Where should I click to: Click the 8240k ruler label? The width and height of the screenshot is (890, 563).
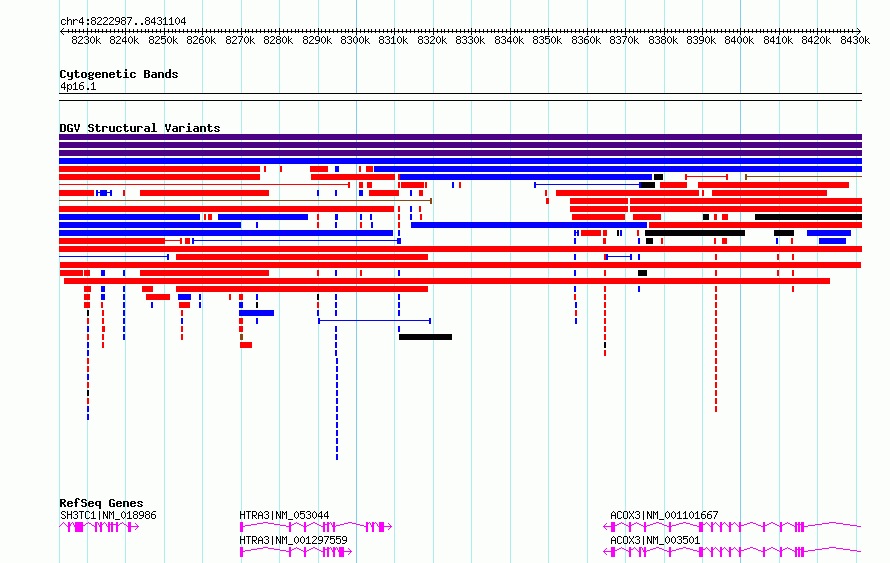point(124,40)
